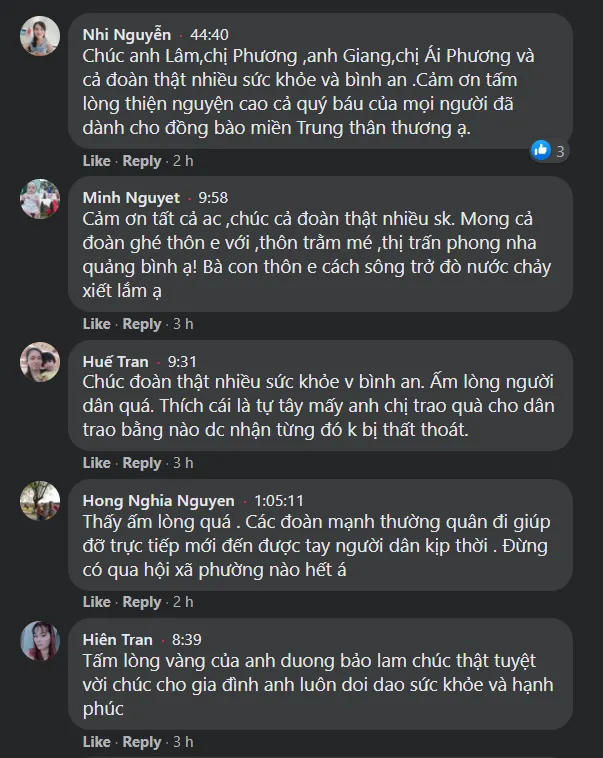Screen dimensions: 603x758
Task: Open Hong Nghia Nguyen's profile name link
Action: pyautogui.click(x=158, y=500)
